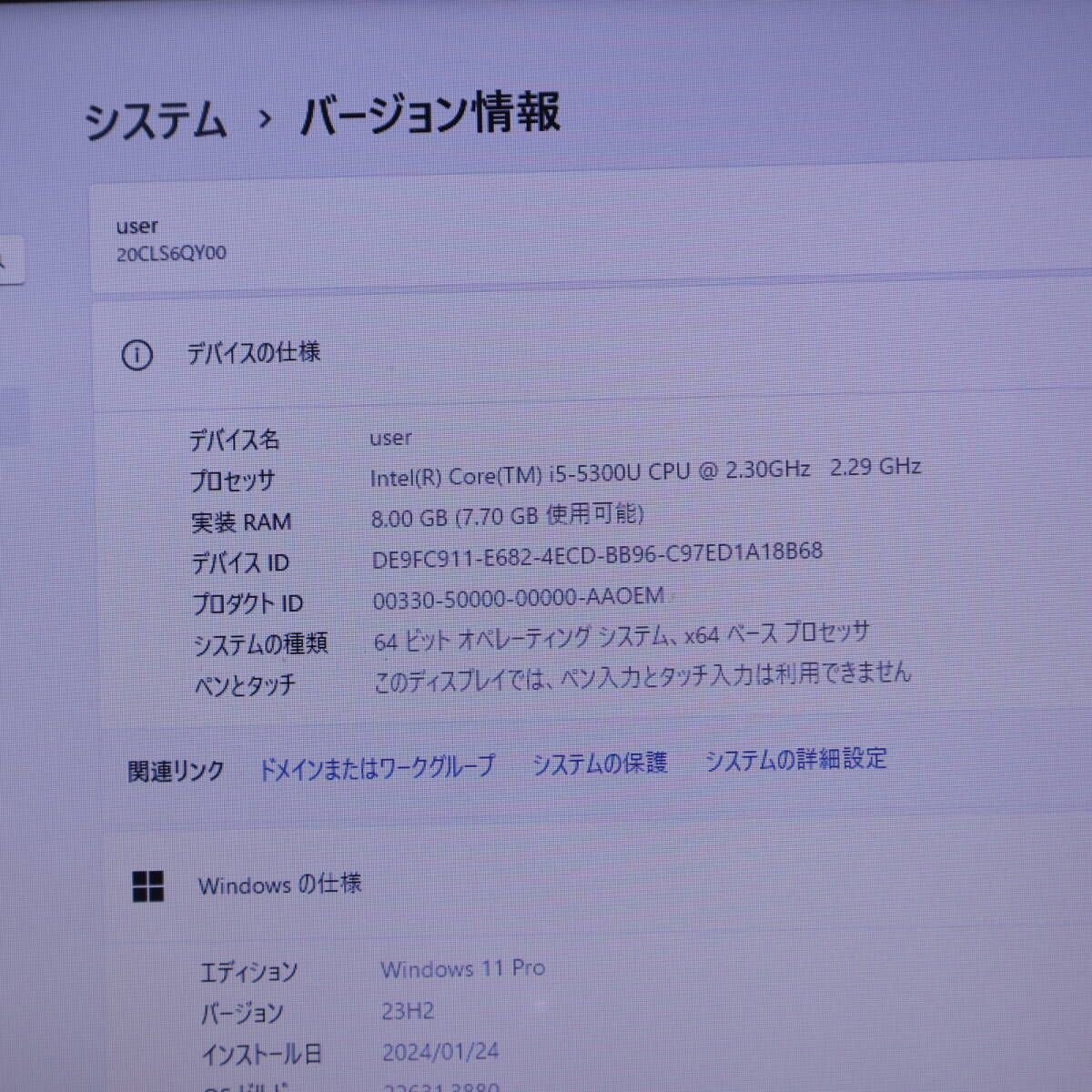Viewport: 1092px width, 1092px height.
Task: Select product ID 00330-50000-00000-AAOEM
Action: click(x=519, y=598)
